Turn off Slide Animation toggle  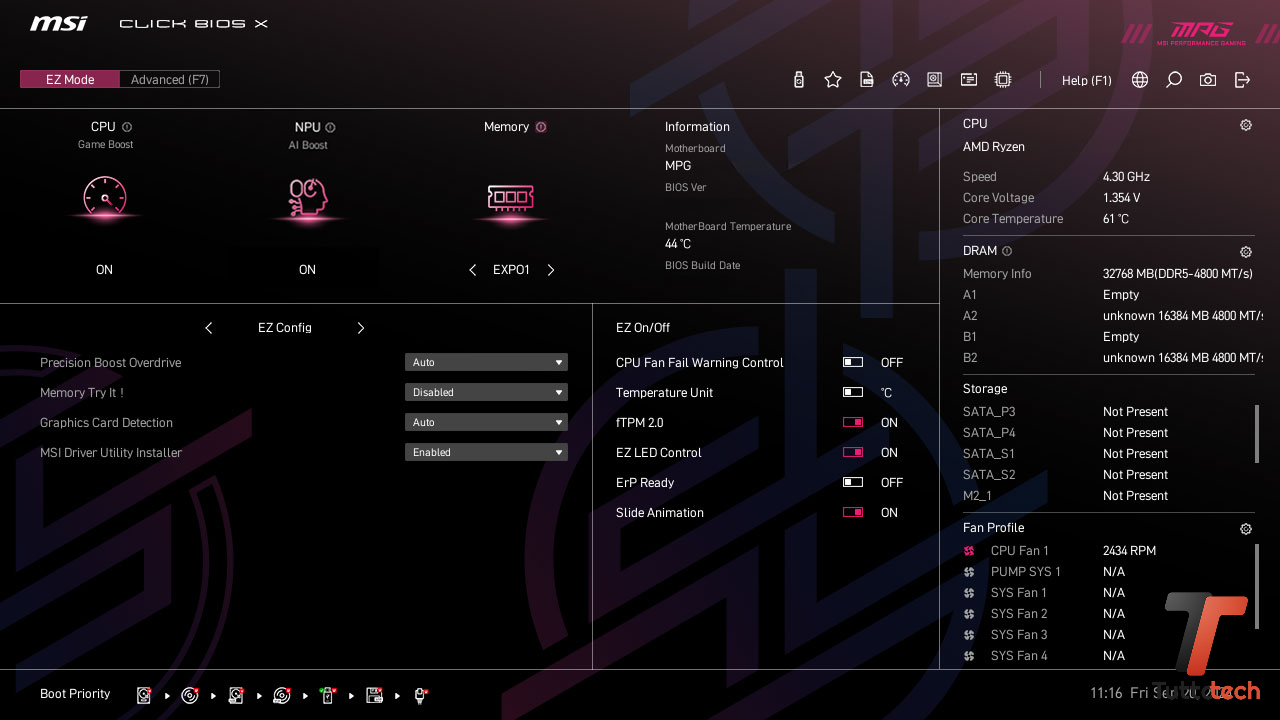(x=853, y=513)
